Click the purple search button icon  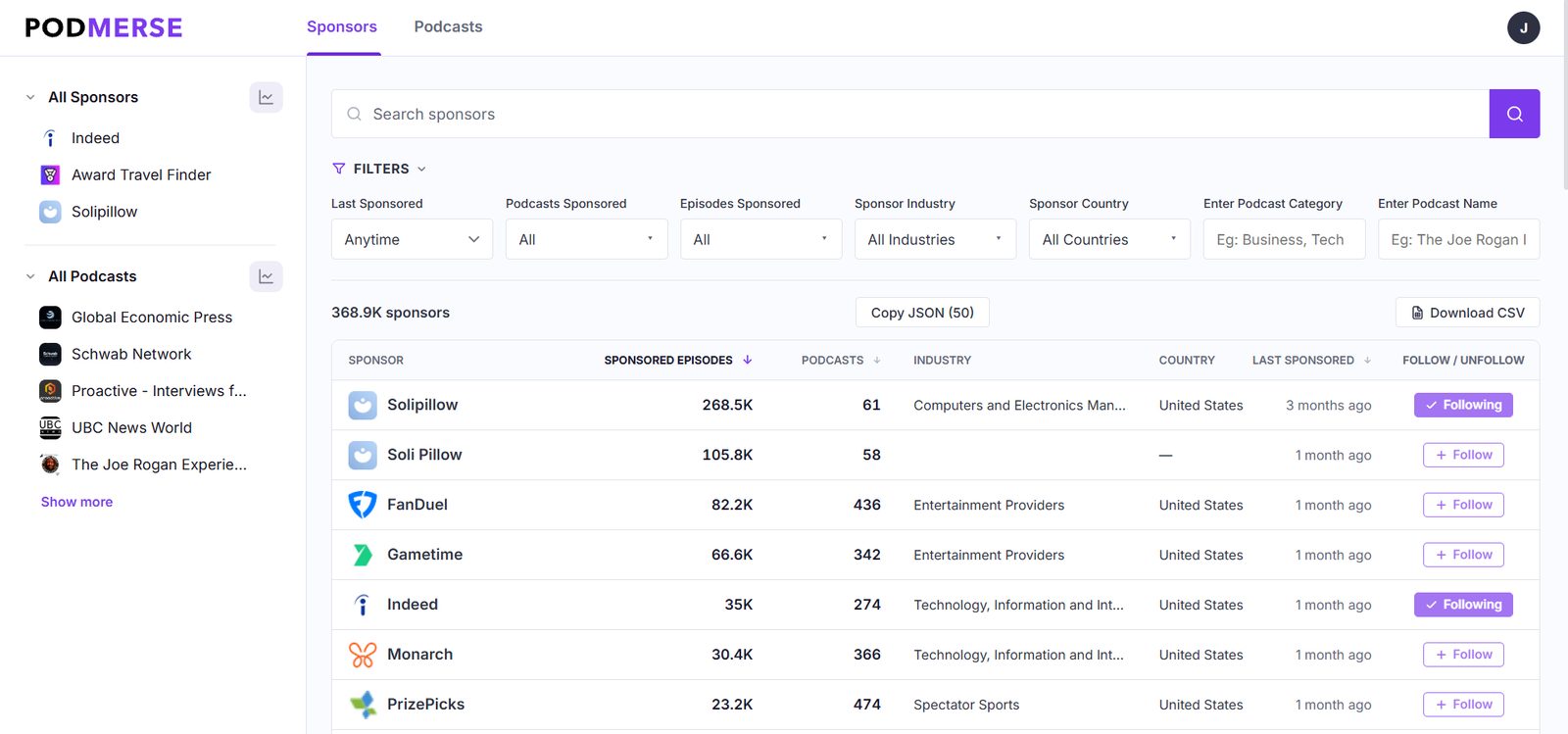pyautogui.click(x=1514, y=114)
